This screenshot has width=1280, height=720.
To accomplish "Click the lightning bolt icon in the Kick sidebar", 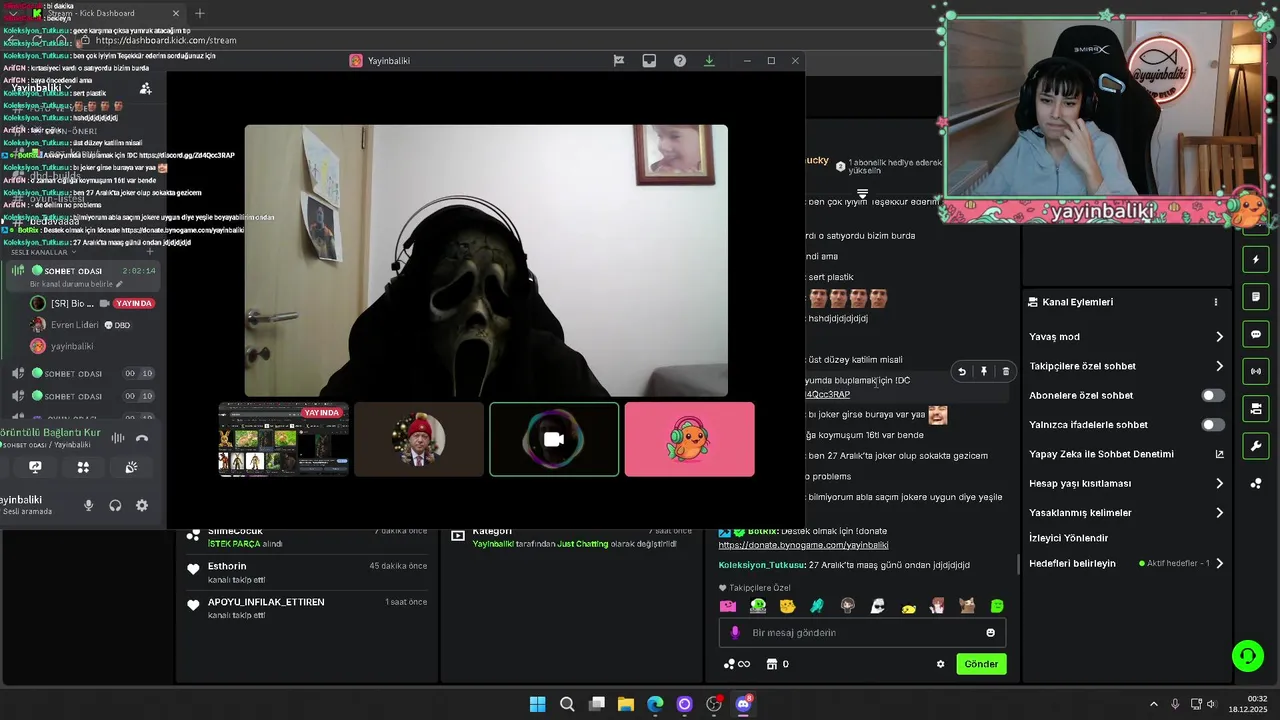I will (1256, 260).
